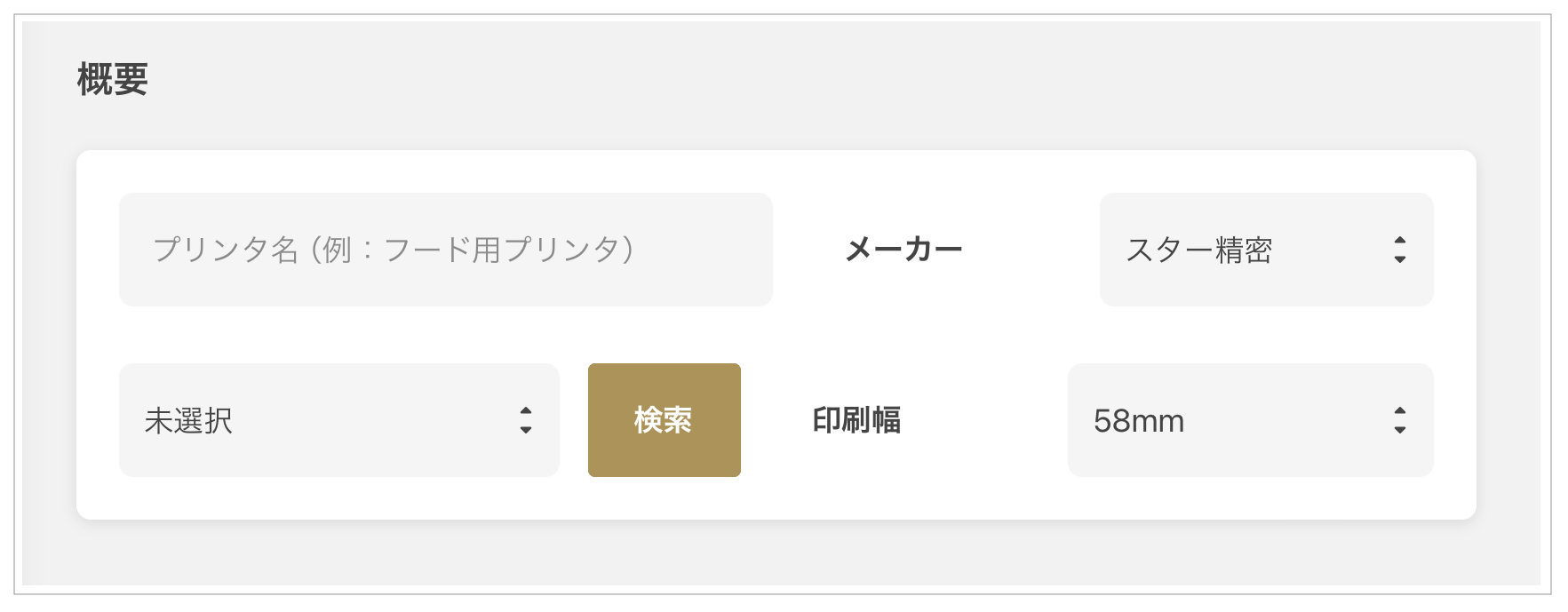Click the upper arrow of the メーカー selector
Image resolution: width=1568 pixels, height=612 pixels.
[x=1400, y=241]
